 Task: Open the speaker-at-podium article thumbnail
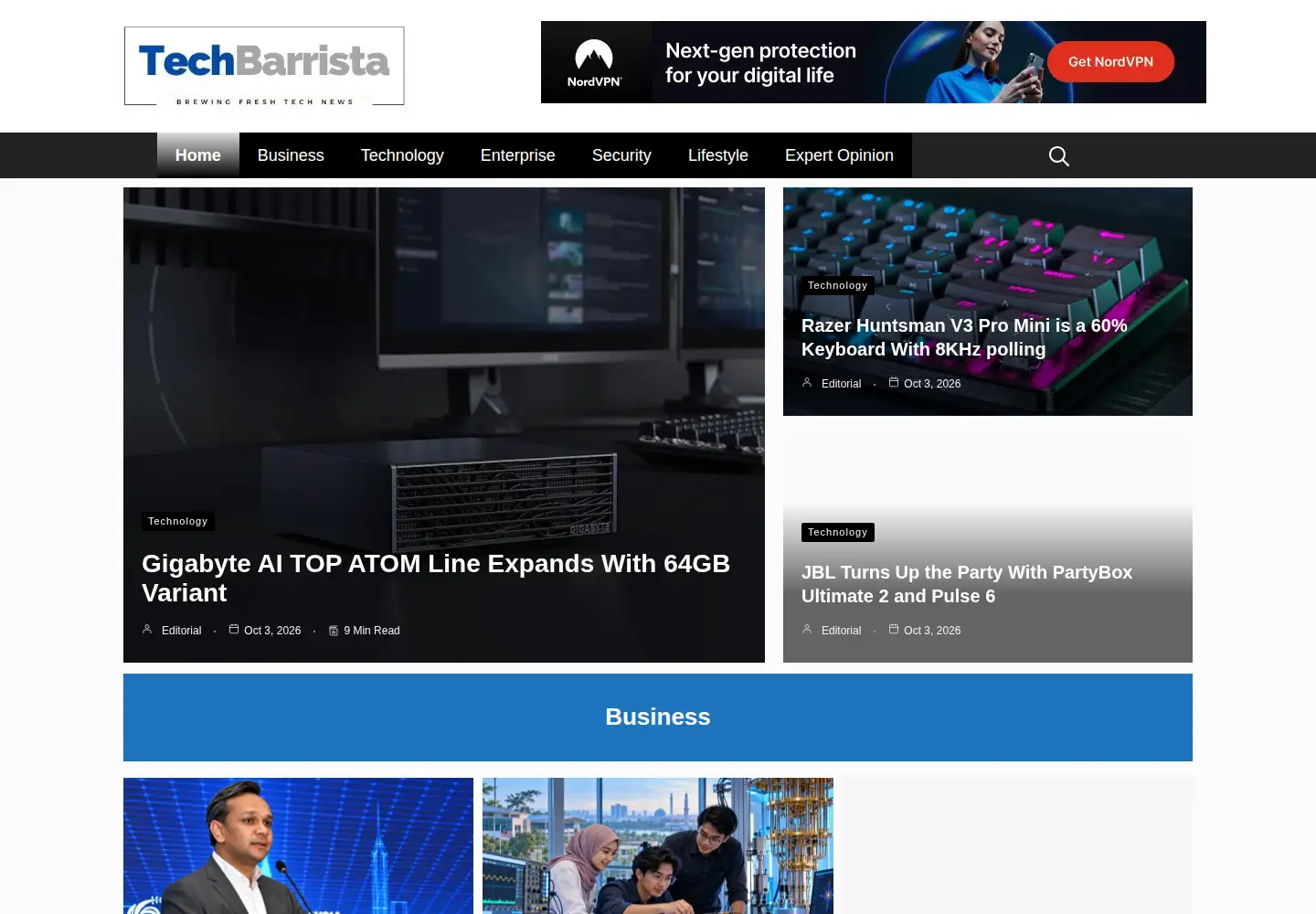tap(298, 845)
